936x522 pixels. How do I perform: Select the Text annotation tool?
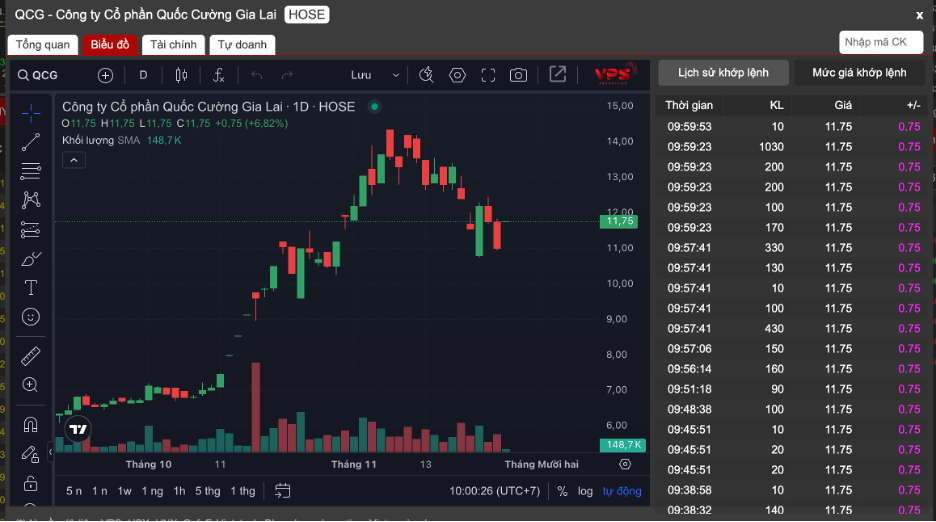pyautogui.click(x=30, y=288)
